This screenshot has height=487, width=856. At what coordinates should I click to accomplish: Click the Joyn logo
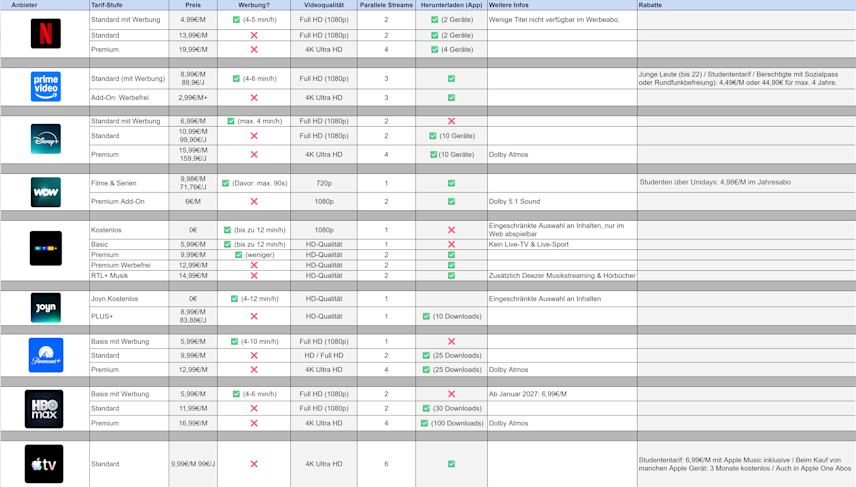[46, 307]
